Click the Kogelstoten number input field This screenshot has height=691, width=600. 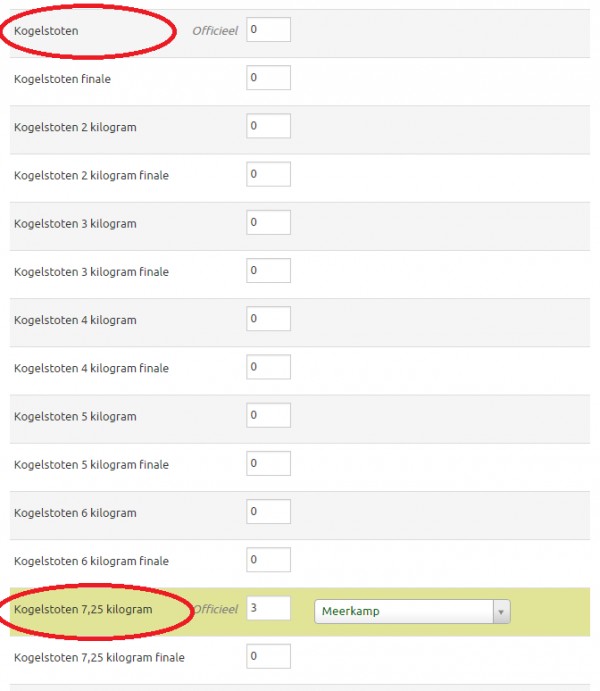(268, 30)
